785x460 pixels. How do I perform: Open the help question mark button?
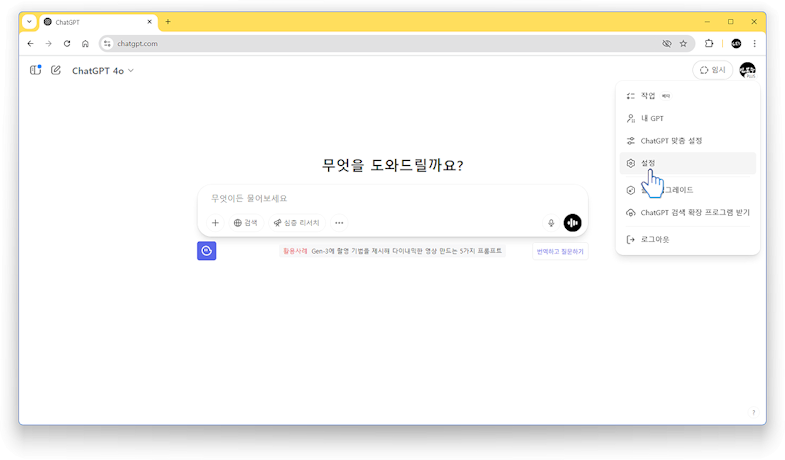[753, 412]
